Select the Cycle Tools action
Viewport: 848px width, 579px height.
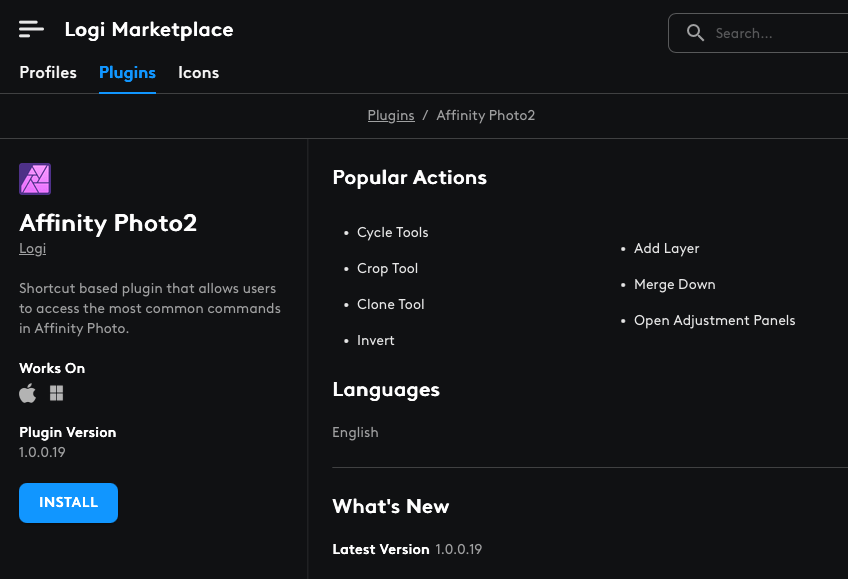click(x=393, y=232)
